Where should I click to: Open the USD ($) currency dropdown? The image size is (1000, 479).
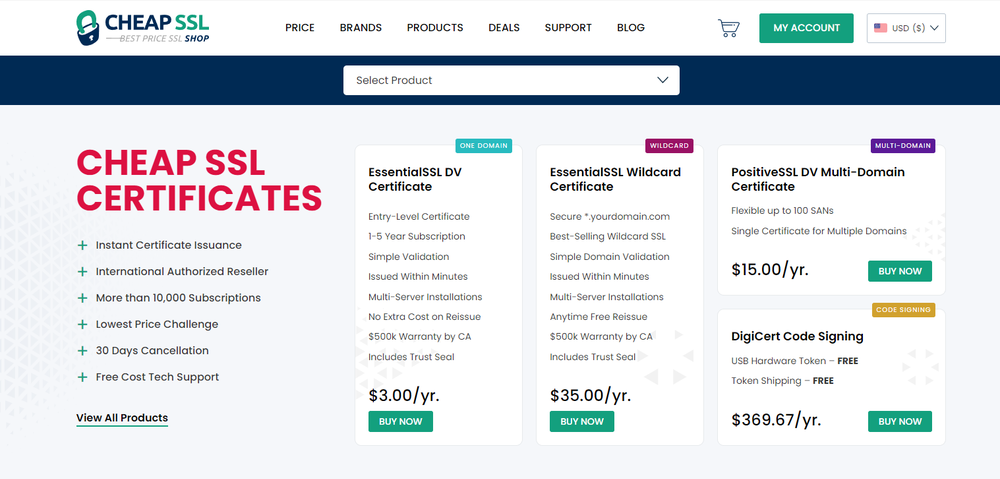[906, 28]
